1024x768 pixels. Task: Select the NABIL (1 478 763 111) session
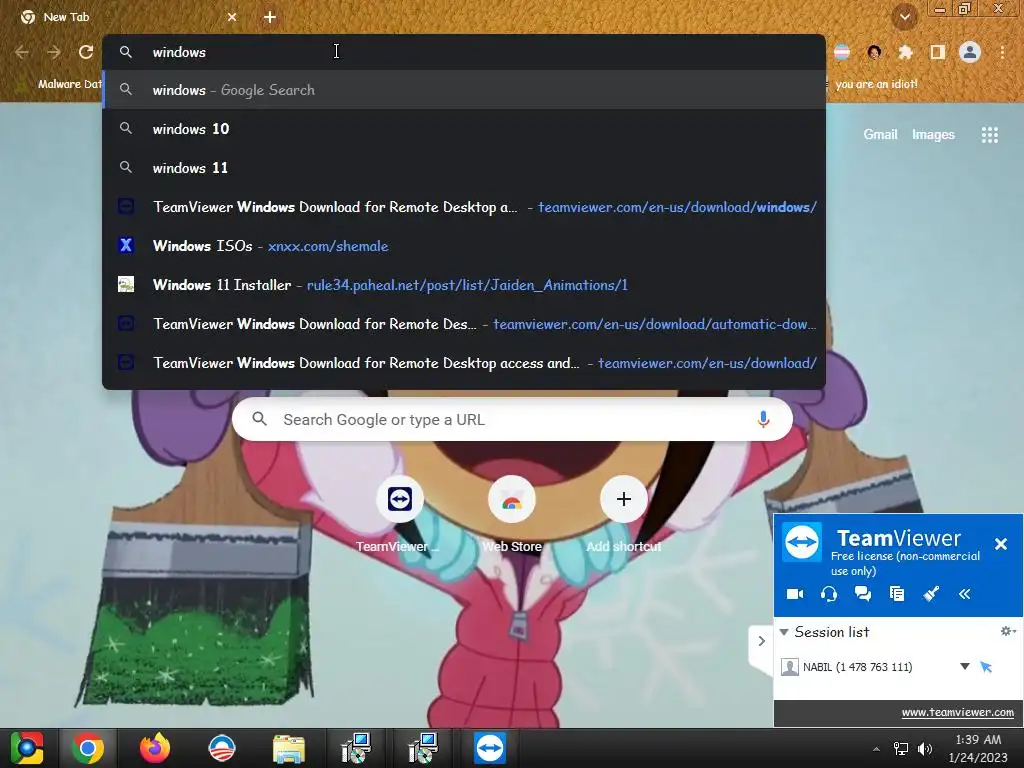(857, 667)
